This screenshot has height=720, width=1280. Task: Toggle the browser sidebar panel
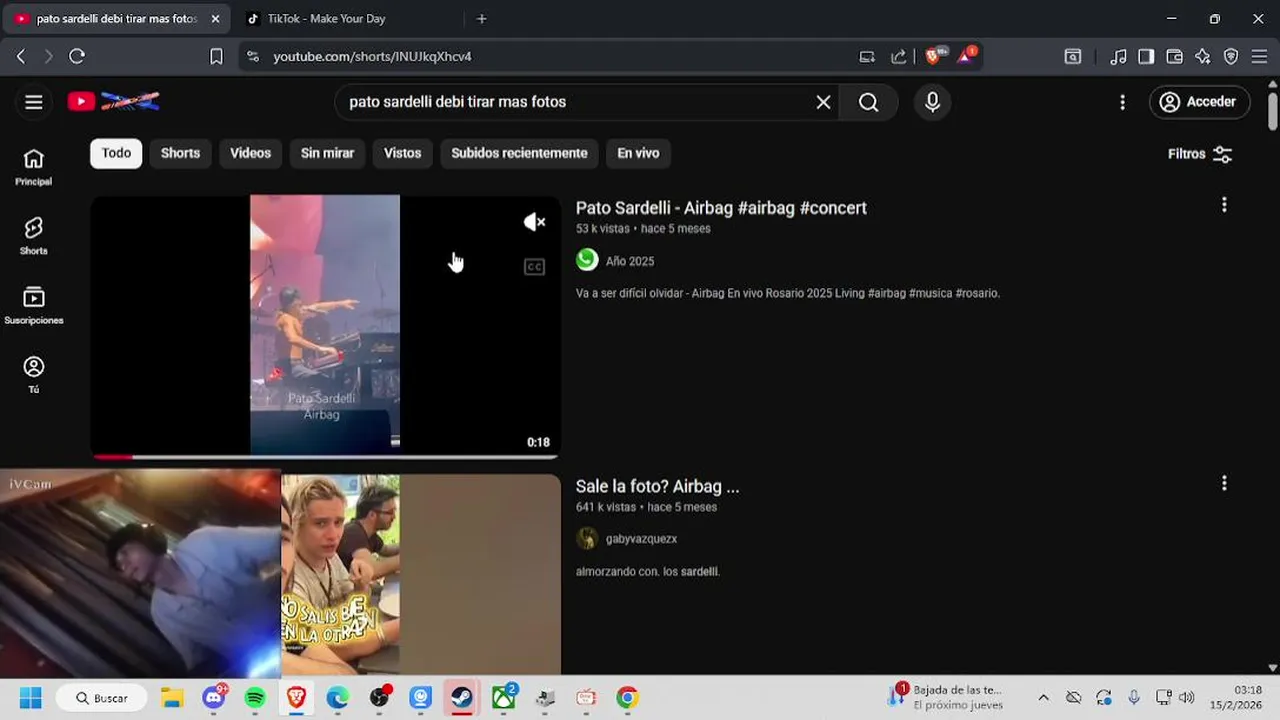click(x=1147, y=57)
